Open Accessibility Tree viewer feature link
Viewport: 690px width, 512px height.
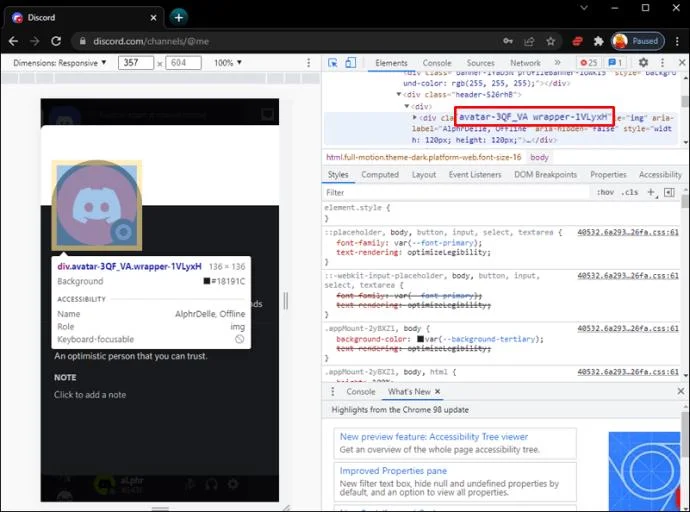[434, 437]
